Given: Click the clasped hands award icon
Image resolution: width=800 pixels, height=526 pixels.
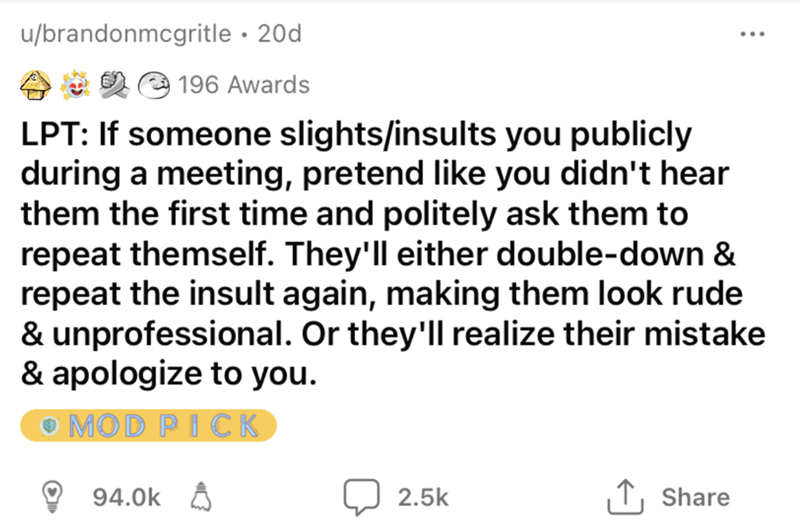Looking at the screenshot, I should click(117, 84).
